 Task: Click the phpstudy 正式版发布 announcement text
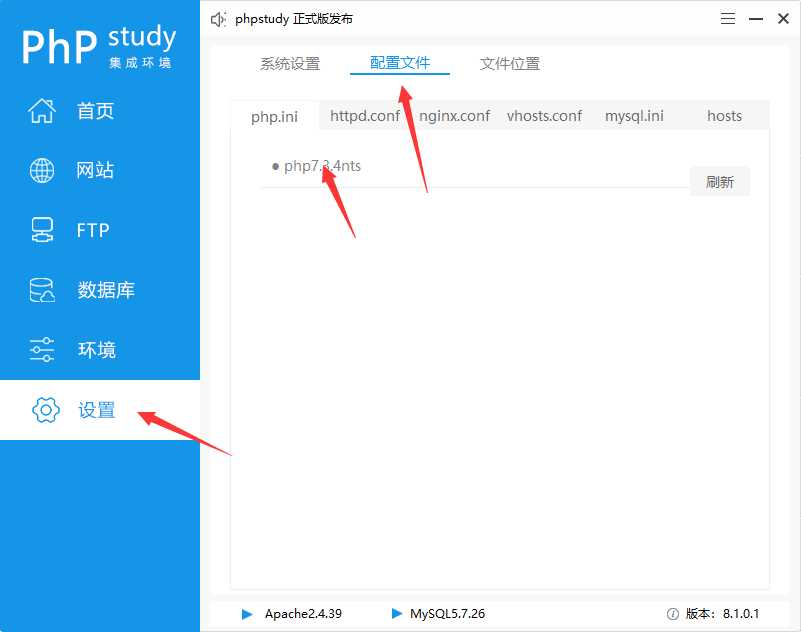[294, 19]
